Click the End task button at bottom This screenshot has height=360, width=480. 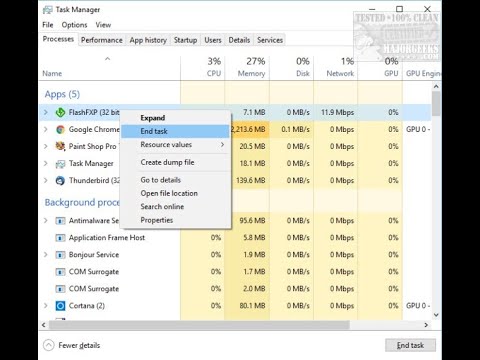410,345
